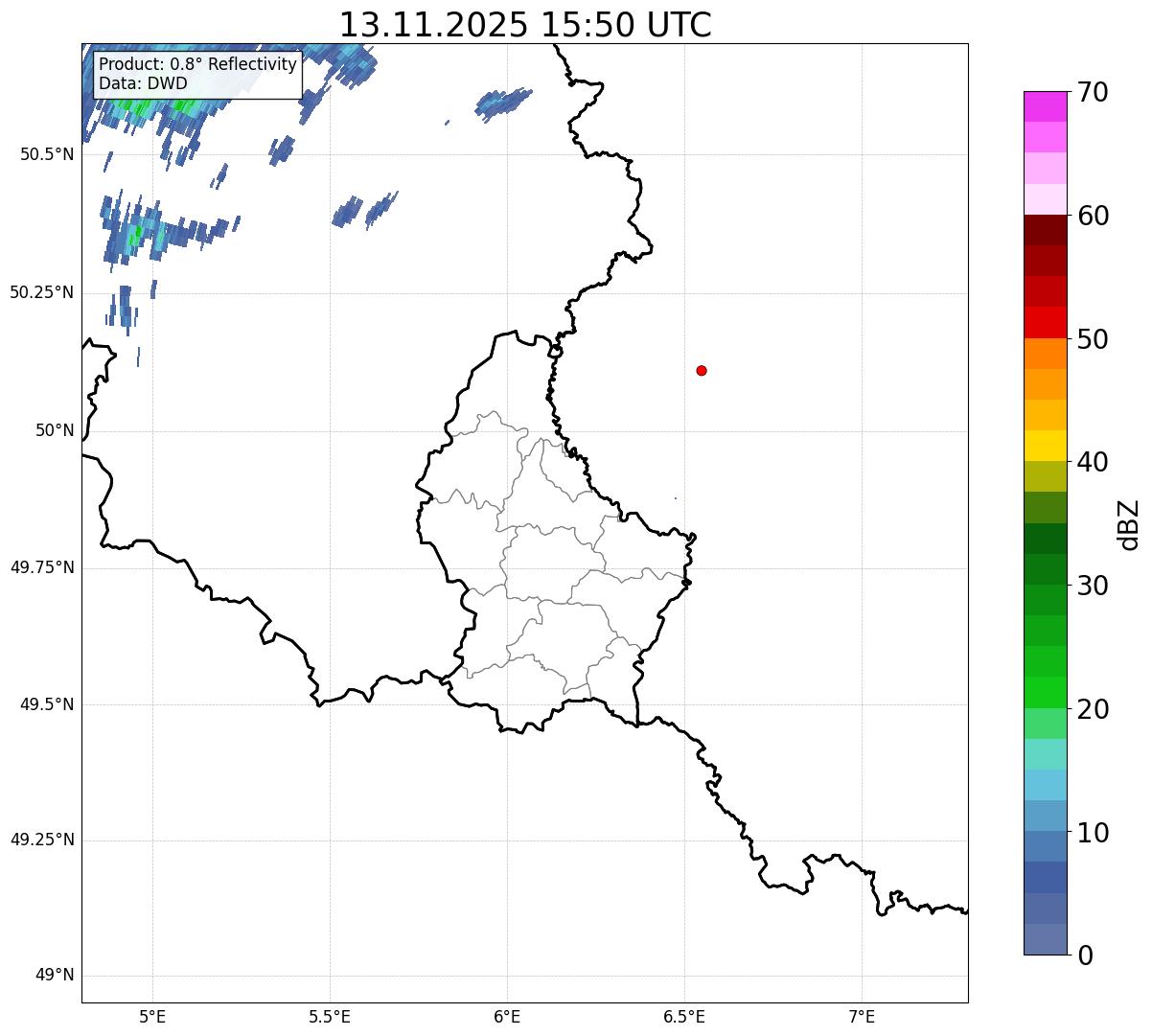Click the dBZ colorbar axis label
Image resolution: width=1152 pixels, height=1036 pixels.
[x=1129, y=523]
